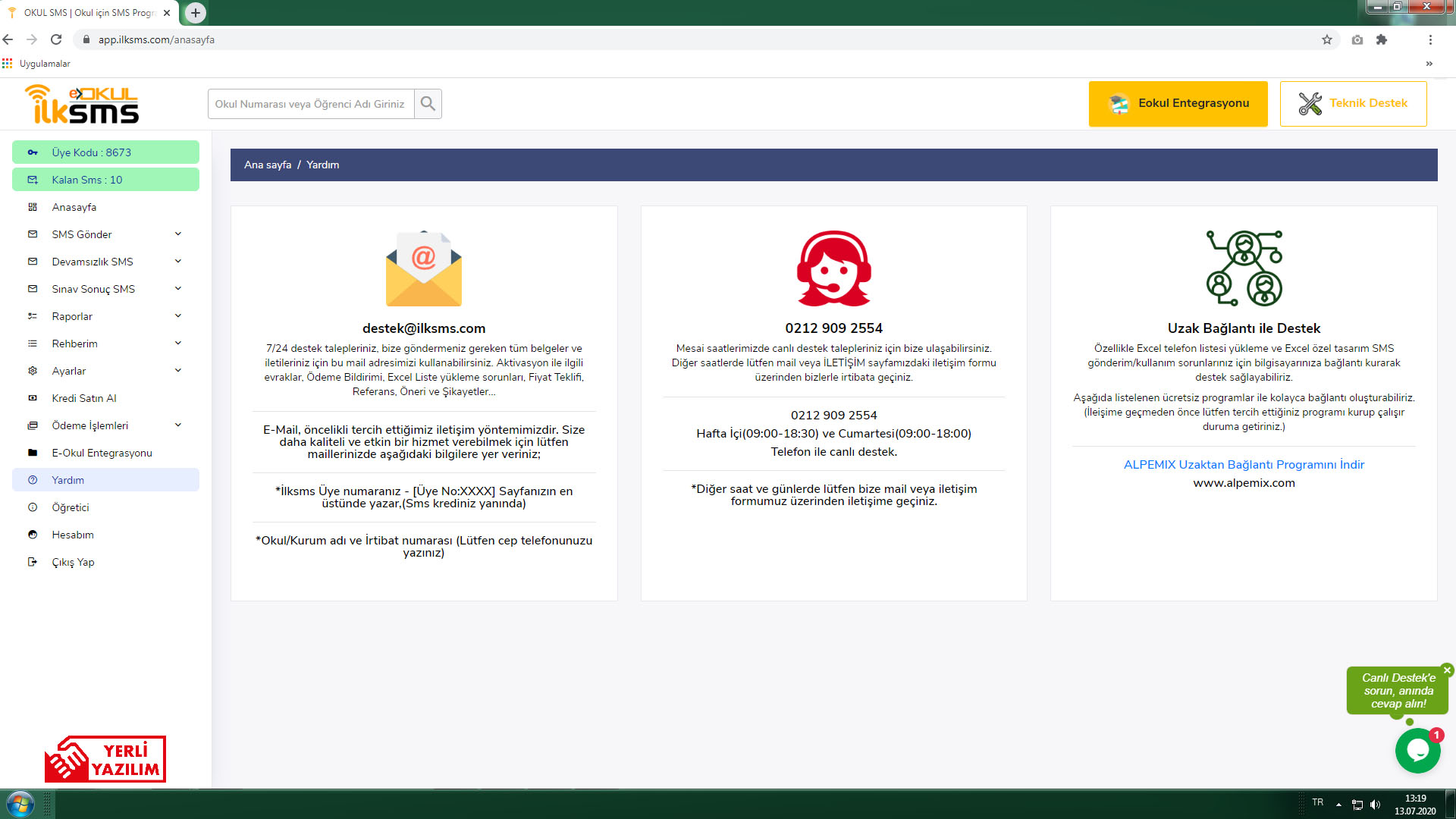Screen dimensions: 1456x819
Task: Click the email envelope icon
Action: [424, 268]
